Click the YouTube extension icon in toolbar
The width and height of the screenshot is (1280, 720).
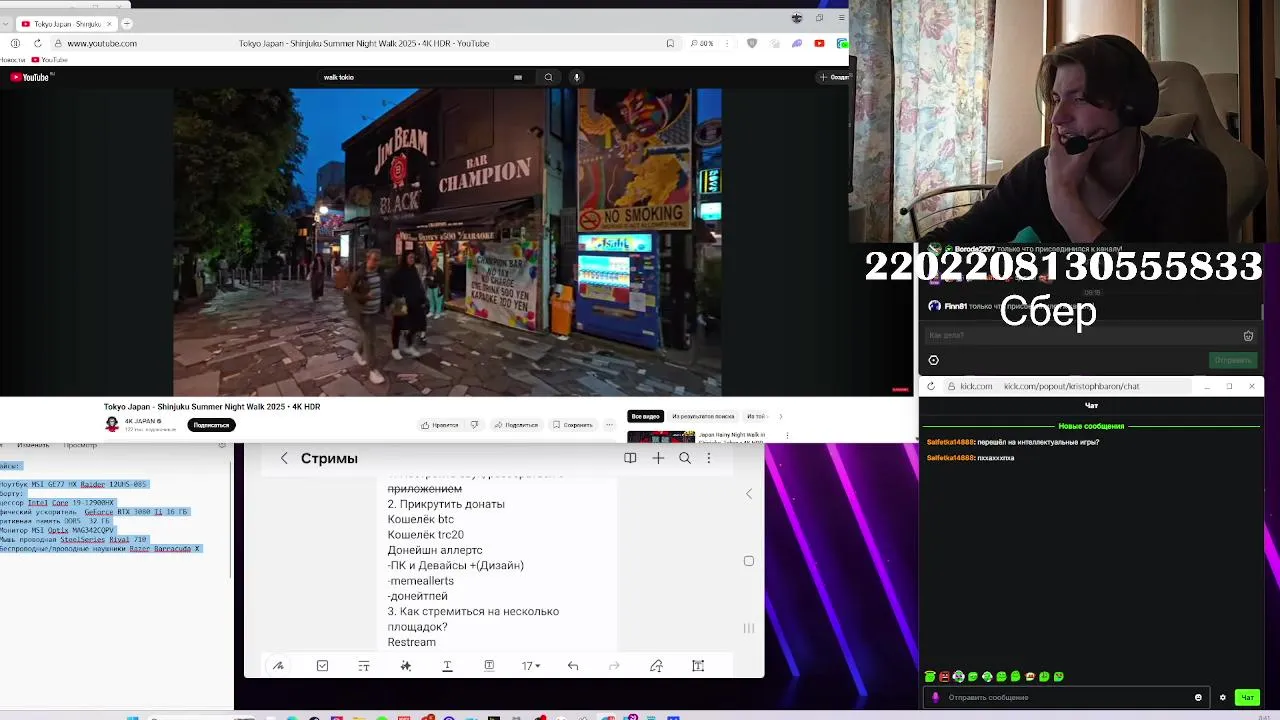pos(819,43)
